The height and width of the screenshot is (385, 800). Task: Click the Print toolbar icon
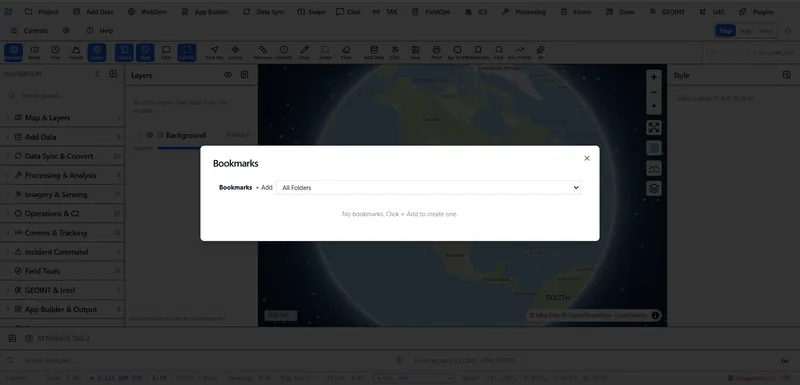coord(436,53)
